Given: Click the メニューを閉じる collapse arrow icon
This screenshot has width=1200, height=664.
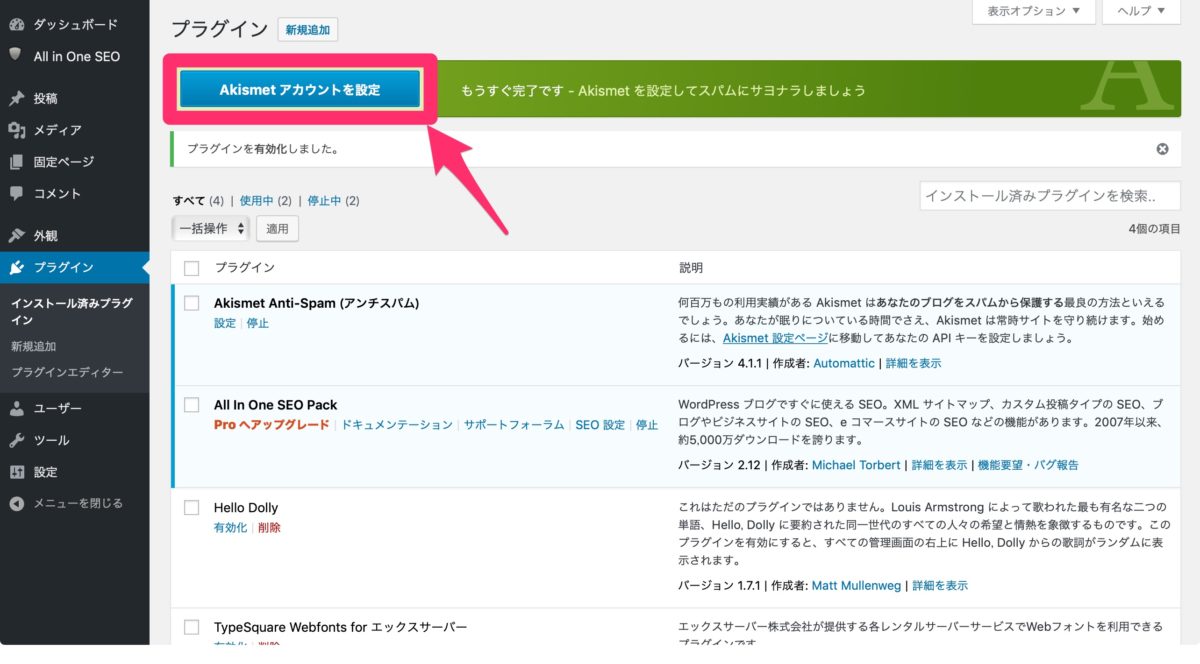Looking at the screenshot, I should [x=16, y=503].
